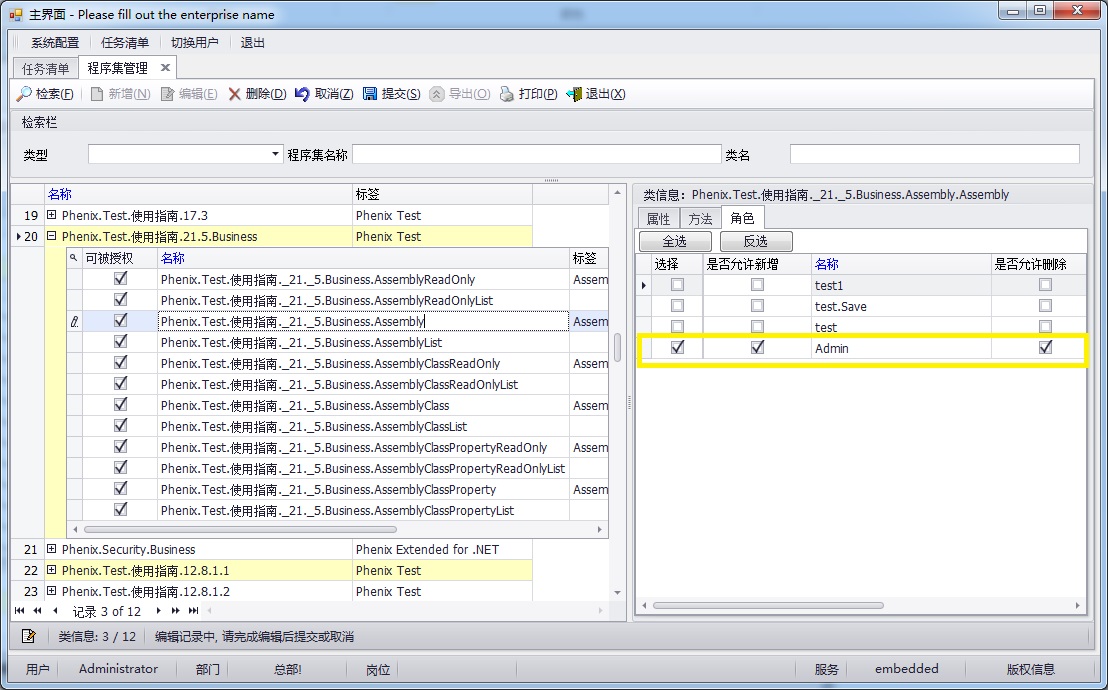Toggle 是否允许新增 checkbox for test.Save
Viewport: 1108px width, 690px height.
(x=757, y=306)
